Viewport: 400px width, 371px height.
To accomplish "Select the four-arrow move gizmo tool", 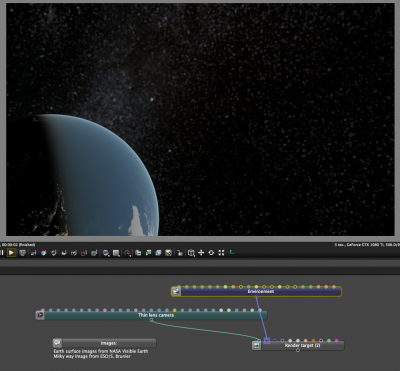I will pos(201,253).
